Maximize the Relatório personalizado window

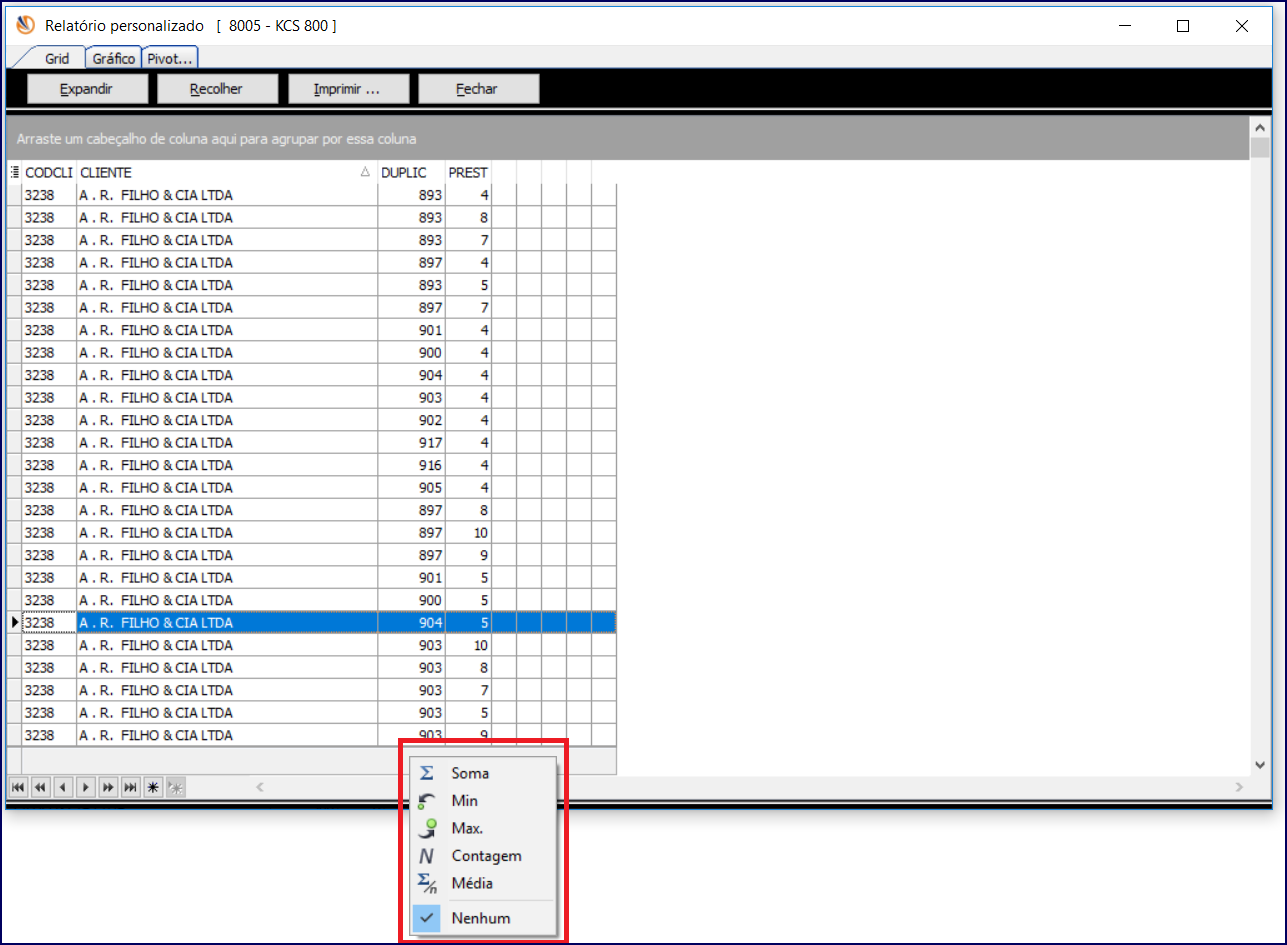(x=1183, y=26)
